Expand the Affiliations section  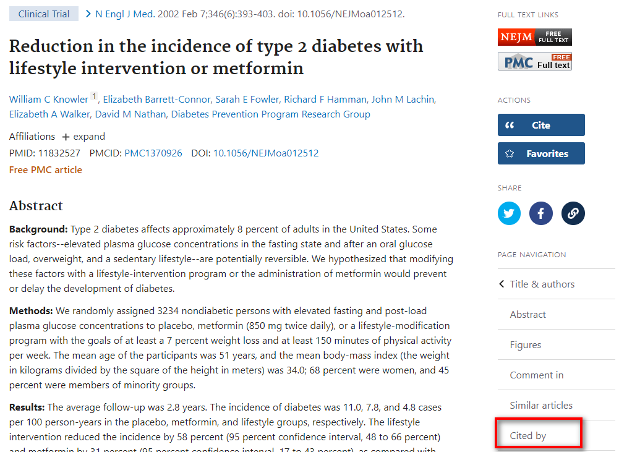[x=83, y=137]
